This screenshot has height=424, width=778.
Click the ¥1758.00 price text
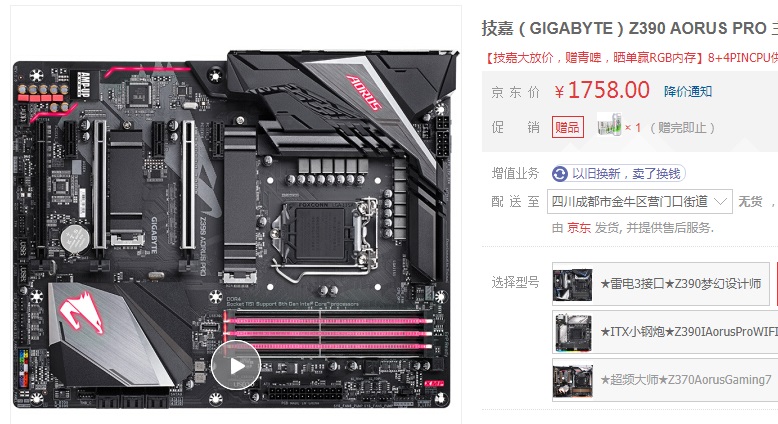(x=602, y=91)
